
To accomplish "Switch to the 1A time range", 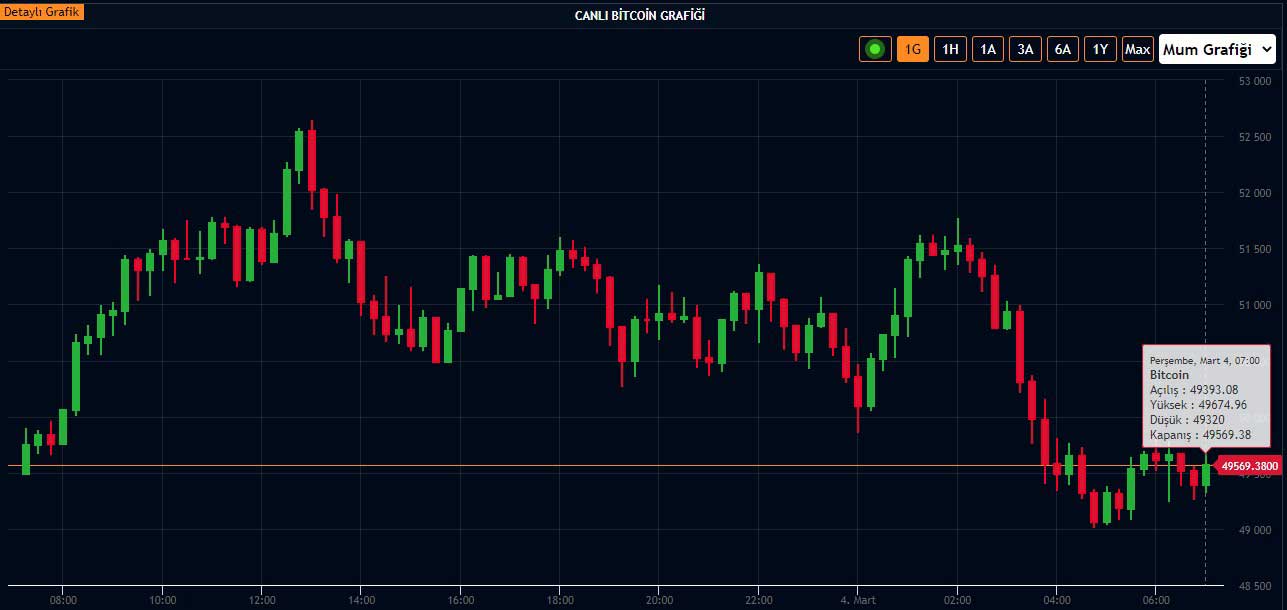I will (x=988, y=49).
